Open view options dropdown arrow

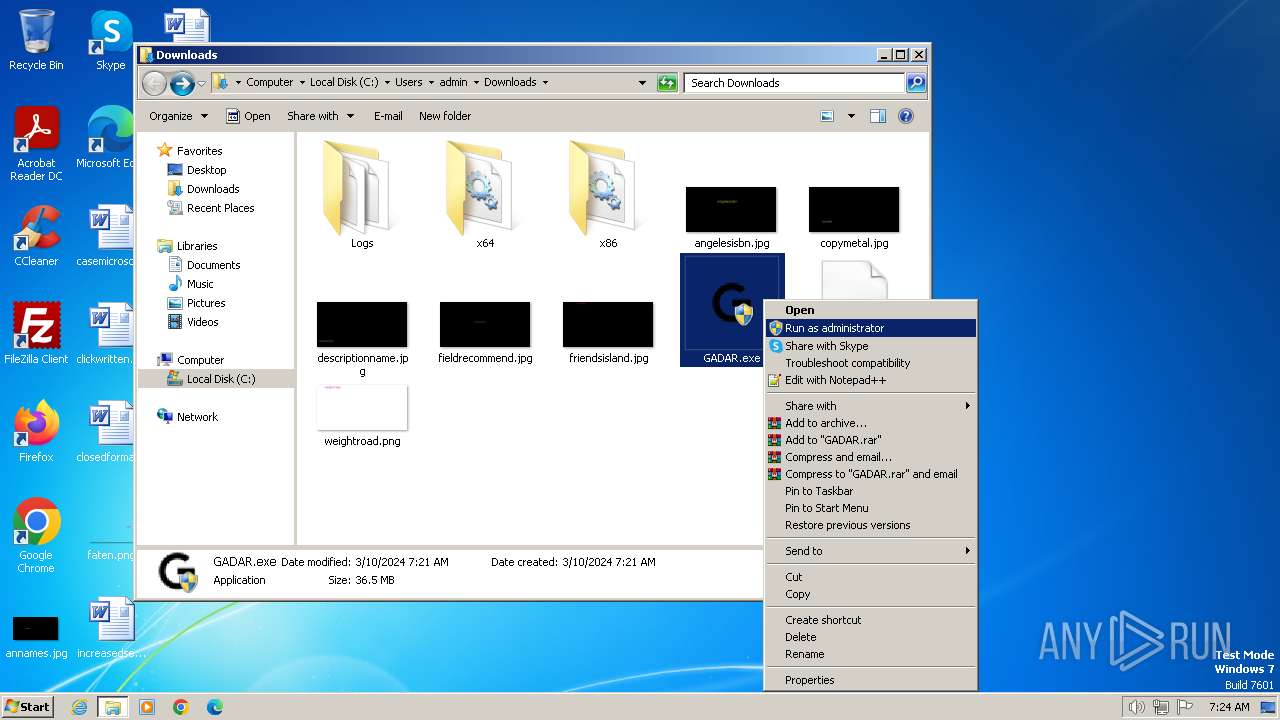tap(851, 116)
